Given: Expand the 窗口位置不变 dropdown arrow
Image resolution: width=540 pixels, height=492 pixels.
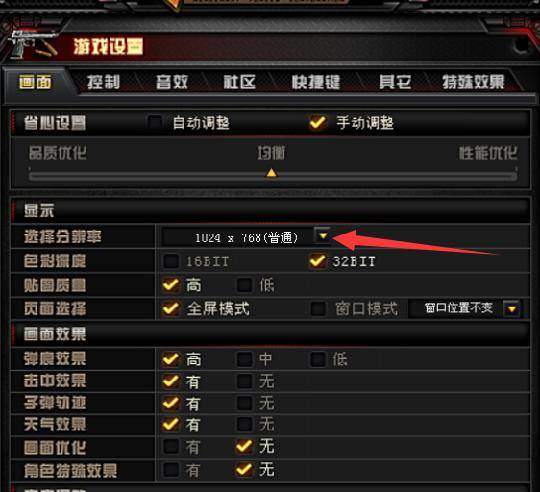Looking at the screenshot, I should (512, 309).
